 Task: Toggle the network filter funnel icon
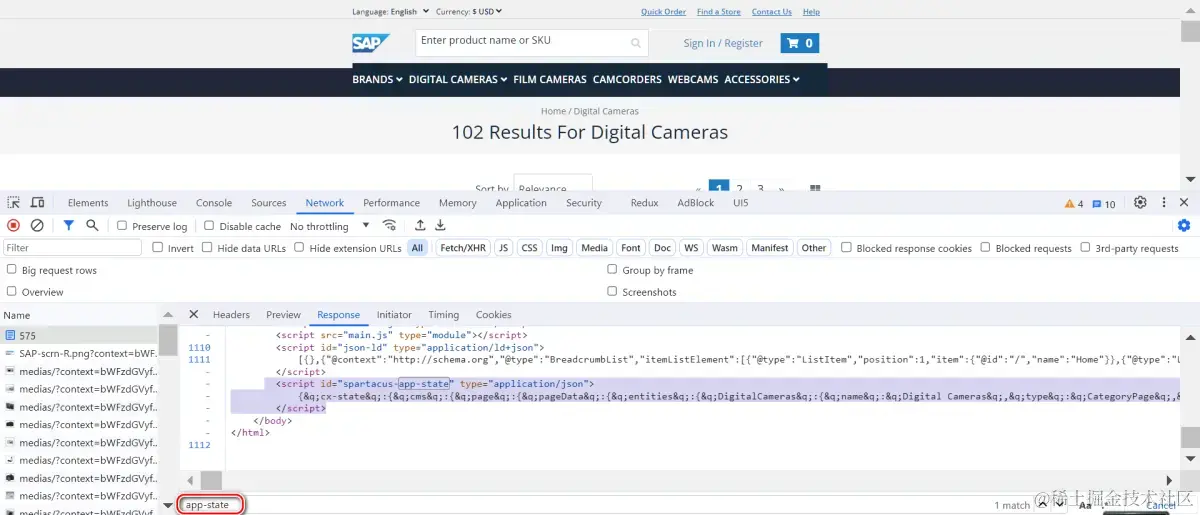point(68,226)
